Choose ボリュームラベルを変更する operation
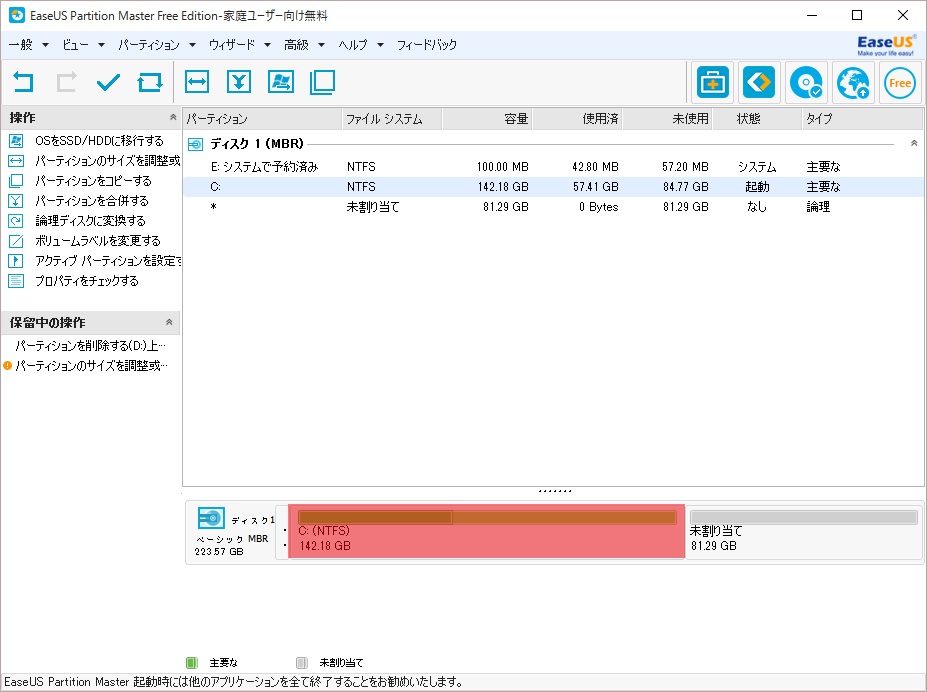The height and width of the screenshot is (692, 927). click(98, 241)
